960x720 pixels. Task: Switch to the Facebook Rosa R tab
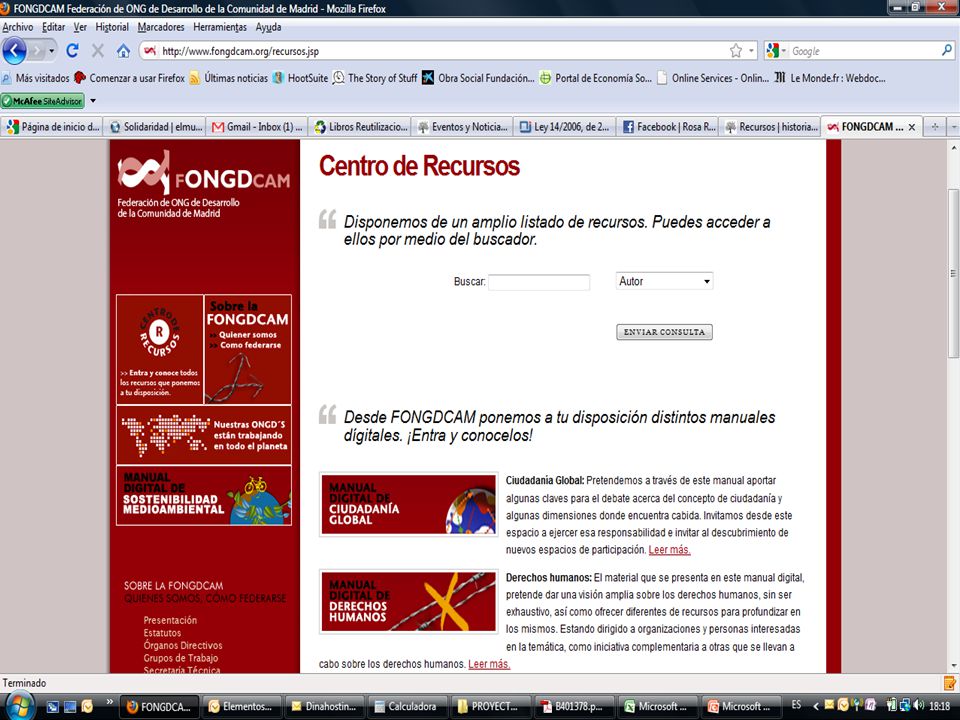[667, 127]
